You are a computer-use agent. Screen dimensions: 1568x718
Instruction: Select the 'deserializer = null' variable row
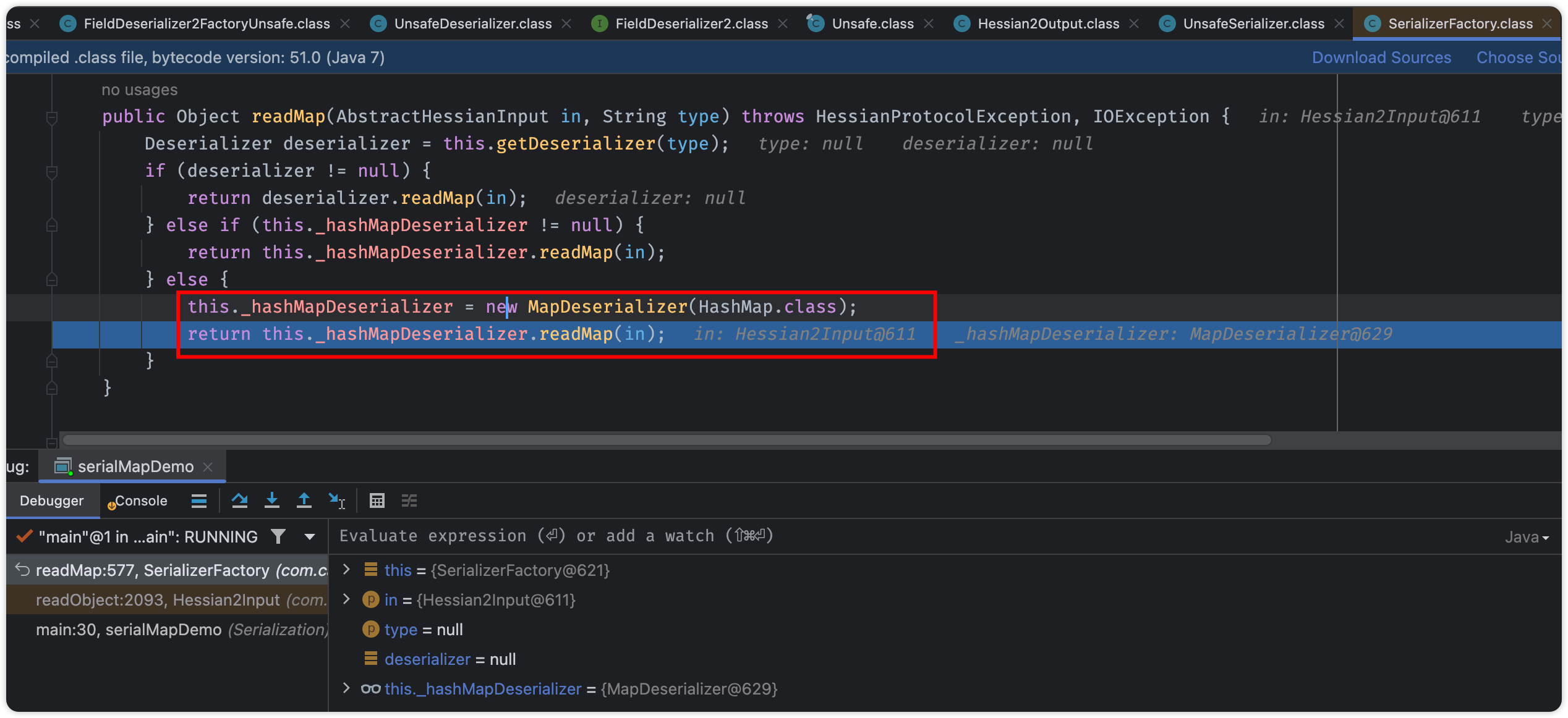(945, 659)
